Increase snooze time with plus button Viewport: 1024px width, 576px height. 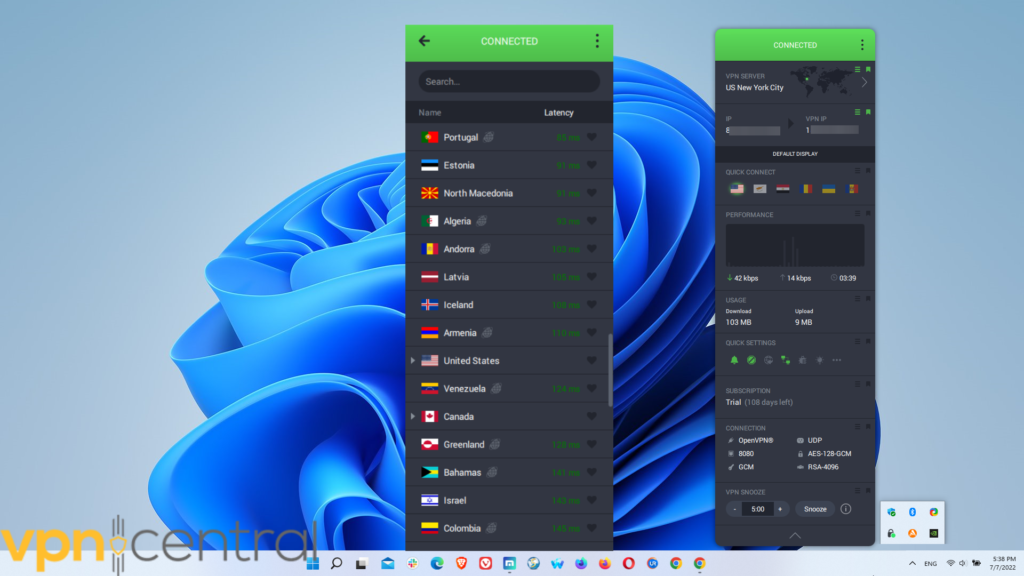[780, 509]
